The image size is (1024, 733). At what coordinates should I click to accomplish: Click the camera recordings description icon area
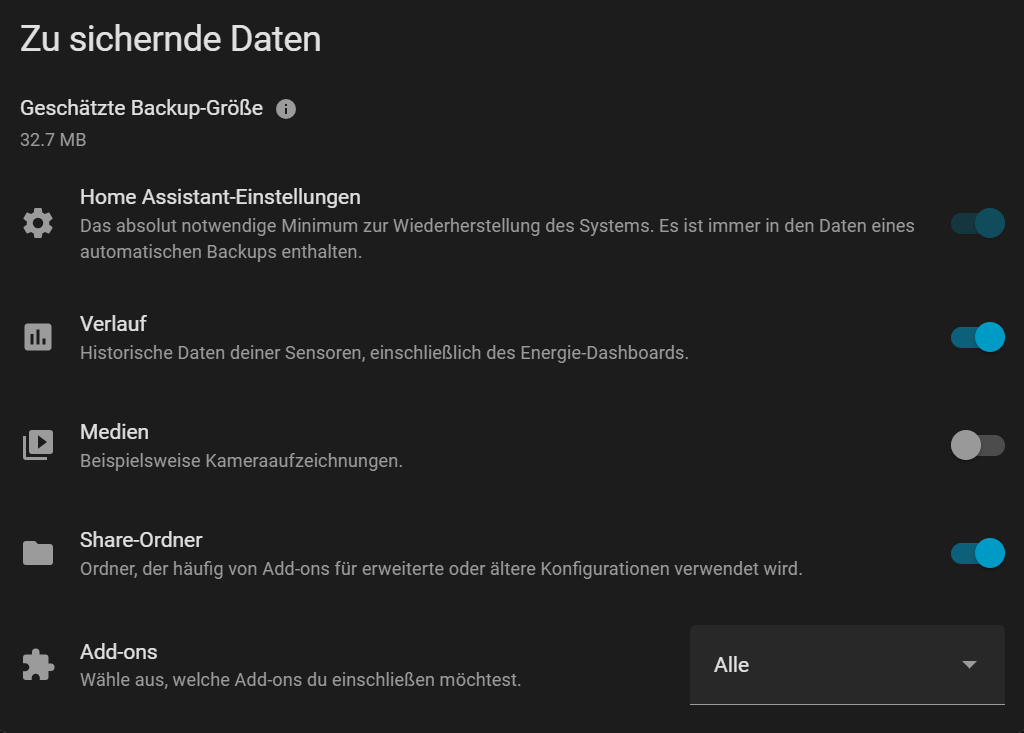37,445
